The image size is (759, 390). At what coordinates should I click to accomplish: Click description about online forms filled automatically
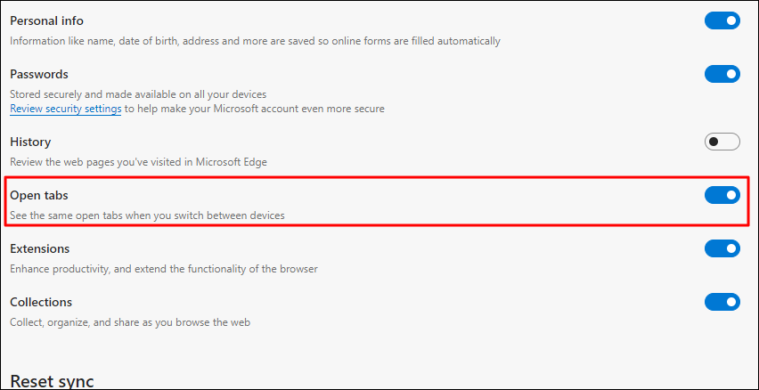(255, 41)
